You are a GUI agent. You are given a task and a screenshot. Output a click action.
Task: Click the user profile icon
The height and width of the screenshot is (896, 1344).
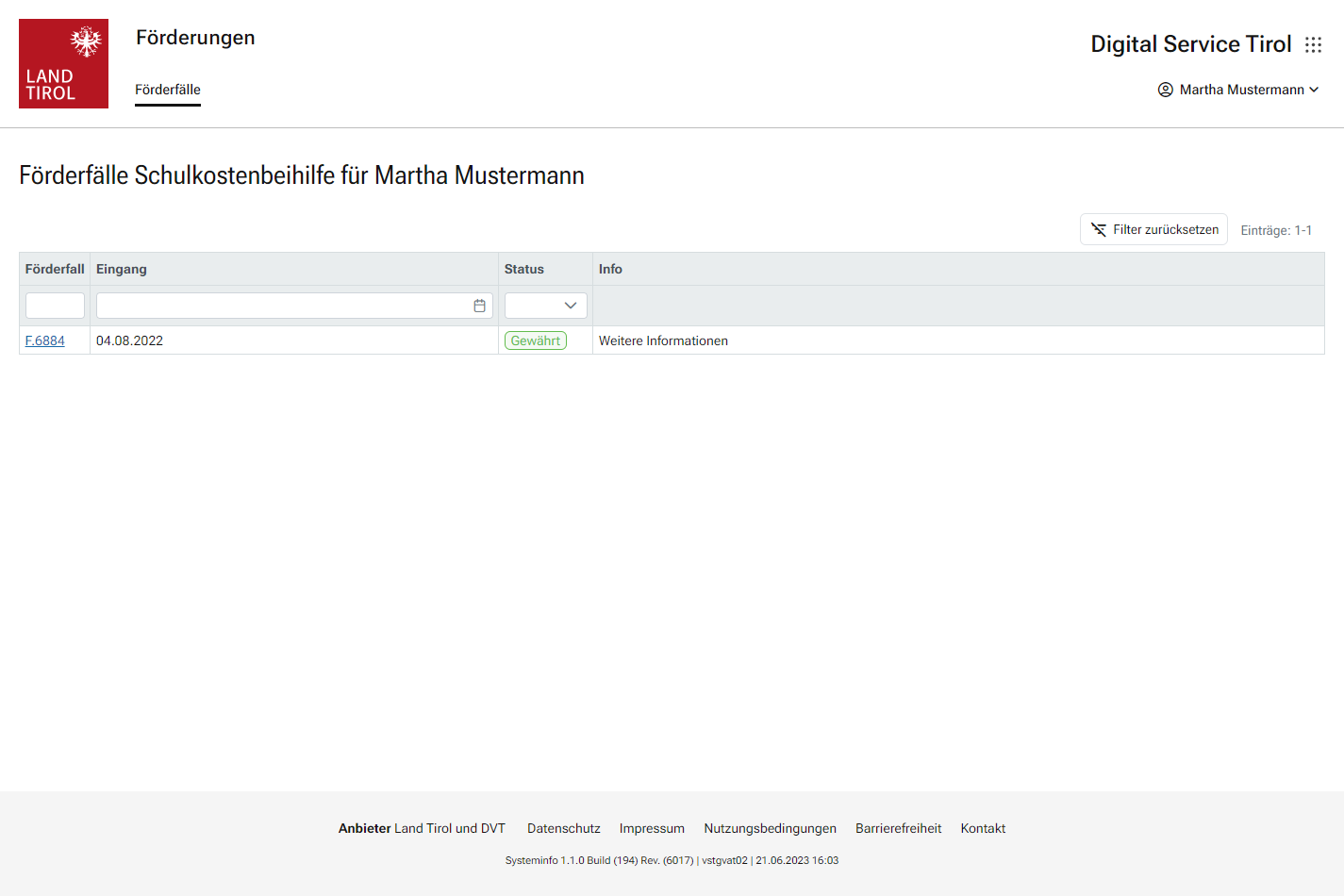1165,90
